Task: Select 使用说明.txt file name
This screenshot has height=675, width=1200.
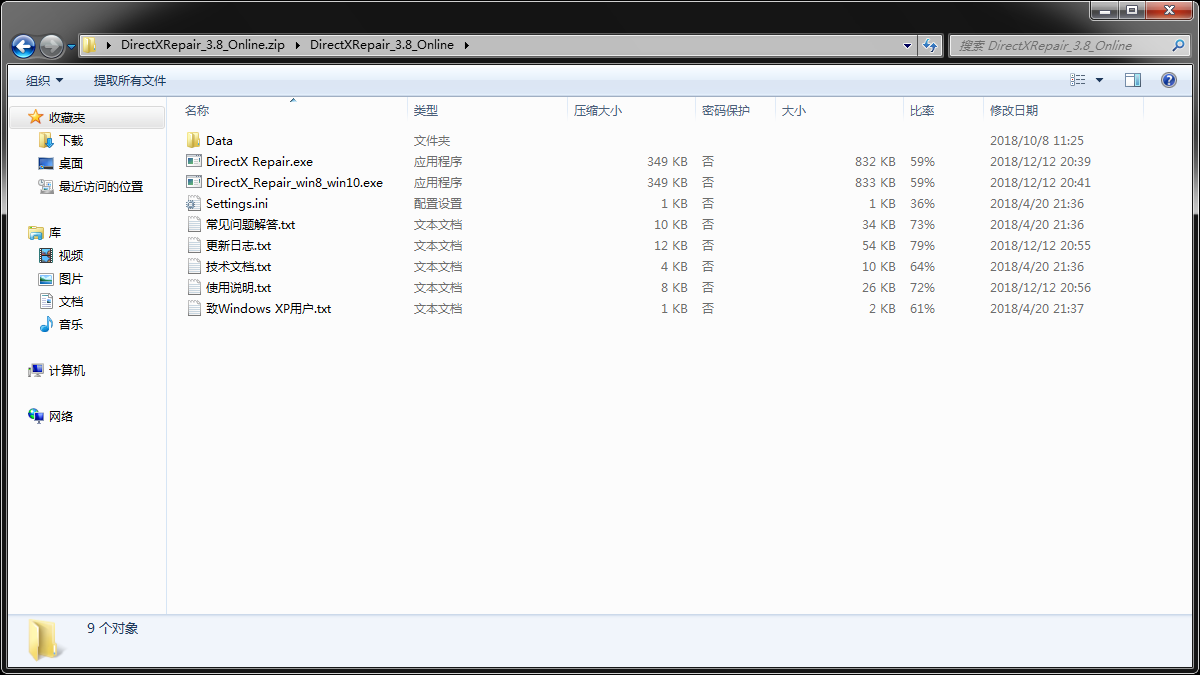Action: point(238,288)
